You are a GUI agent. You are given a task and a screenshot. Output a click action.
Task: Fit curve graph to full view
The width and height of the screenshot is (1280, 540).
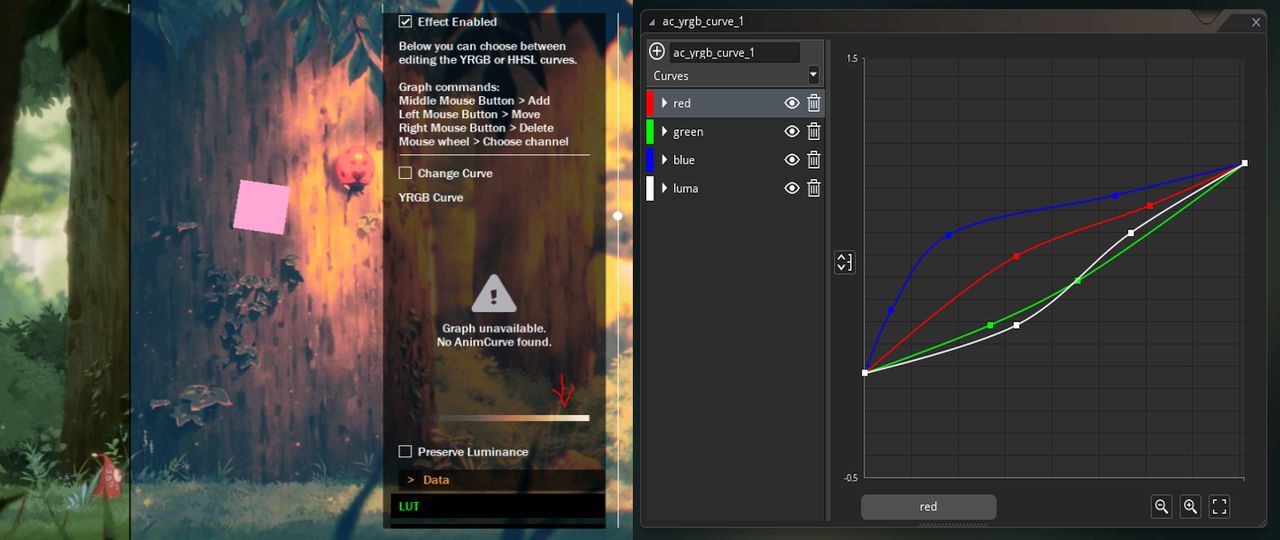tap(1219, 506)
